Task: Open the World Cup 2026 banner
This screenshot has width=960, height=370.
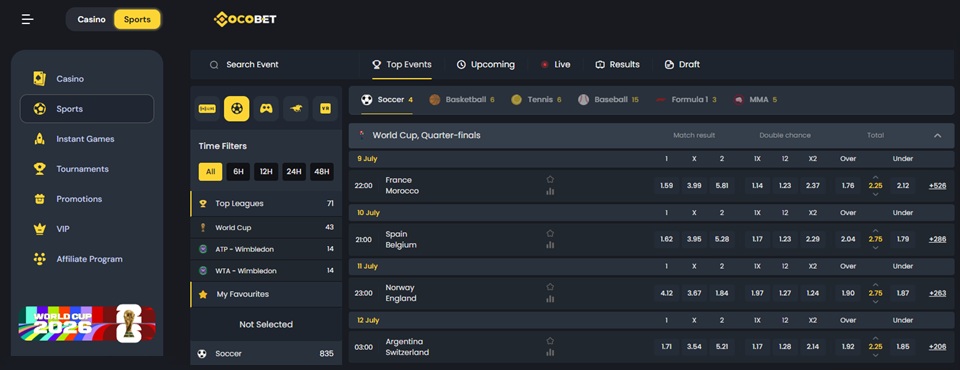Action: point(87,323)
